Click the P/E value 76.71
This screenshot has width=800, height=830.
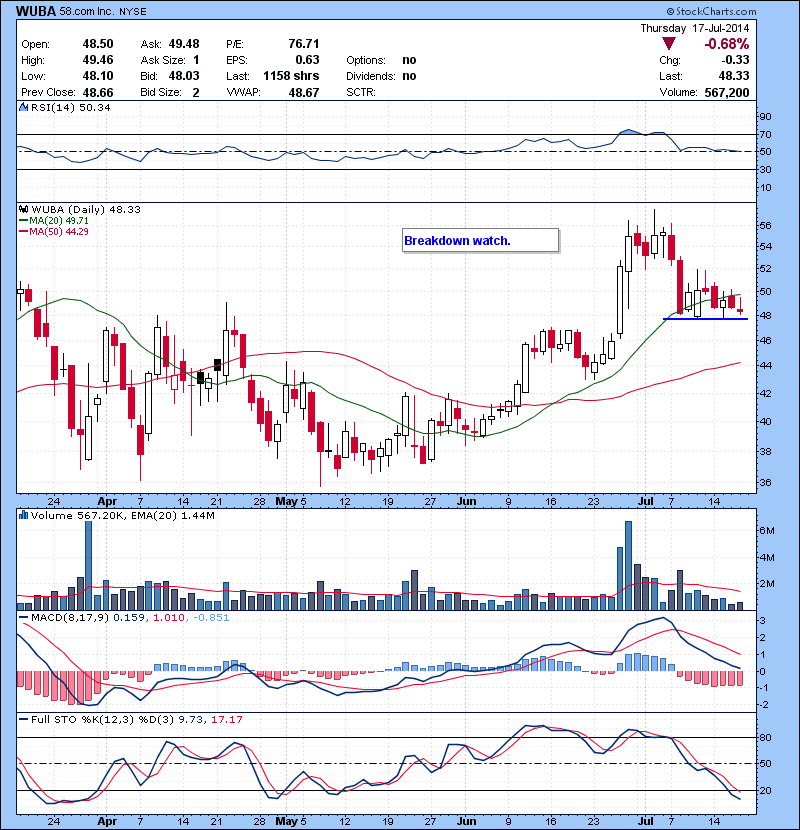(x=304, y=43)
